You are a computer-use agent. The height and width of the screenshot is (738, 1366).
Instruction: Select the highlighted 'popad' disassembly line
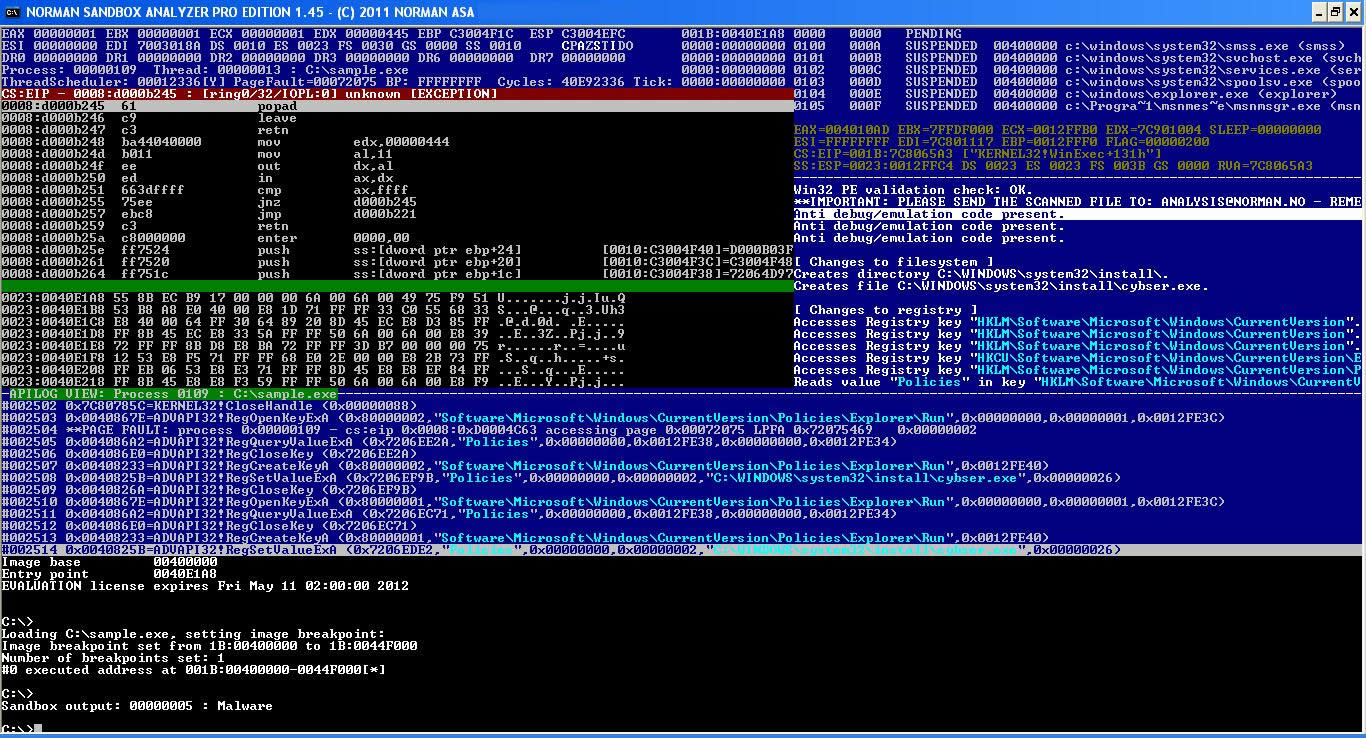(397, 106)
